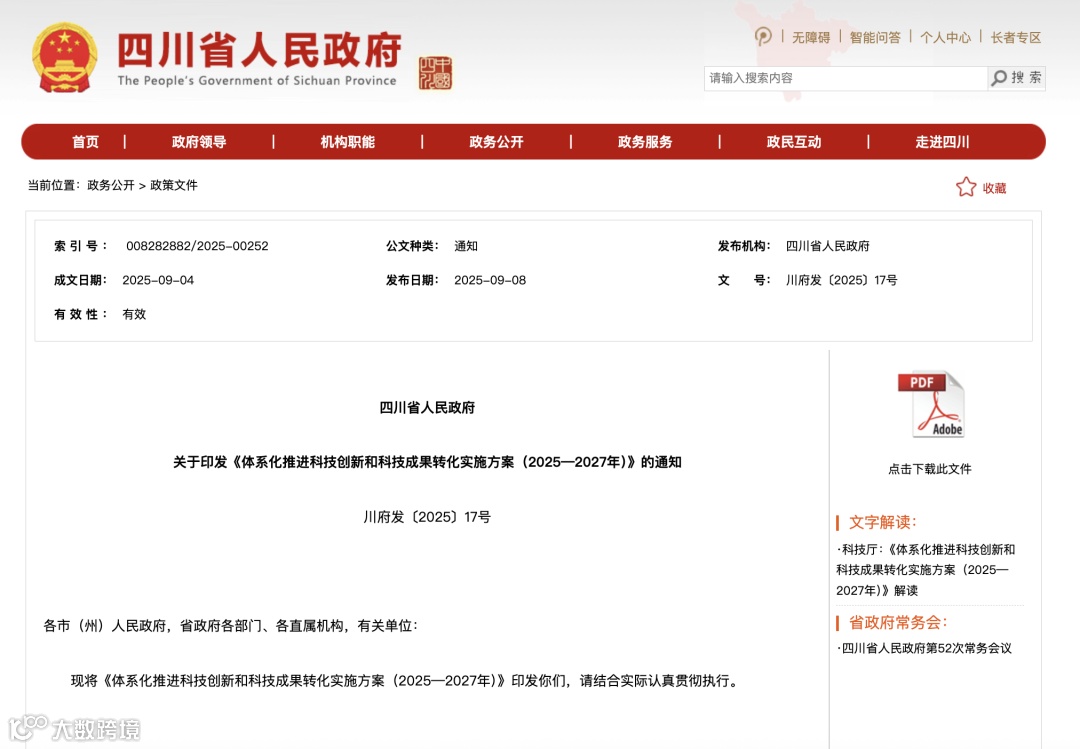Open 机构职能 menu item
Viewport: 1080px width, 749px height.
(x=348, y=142)
